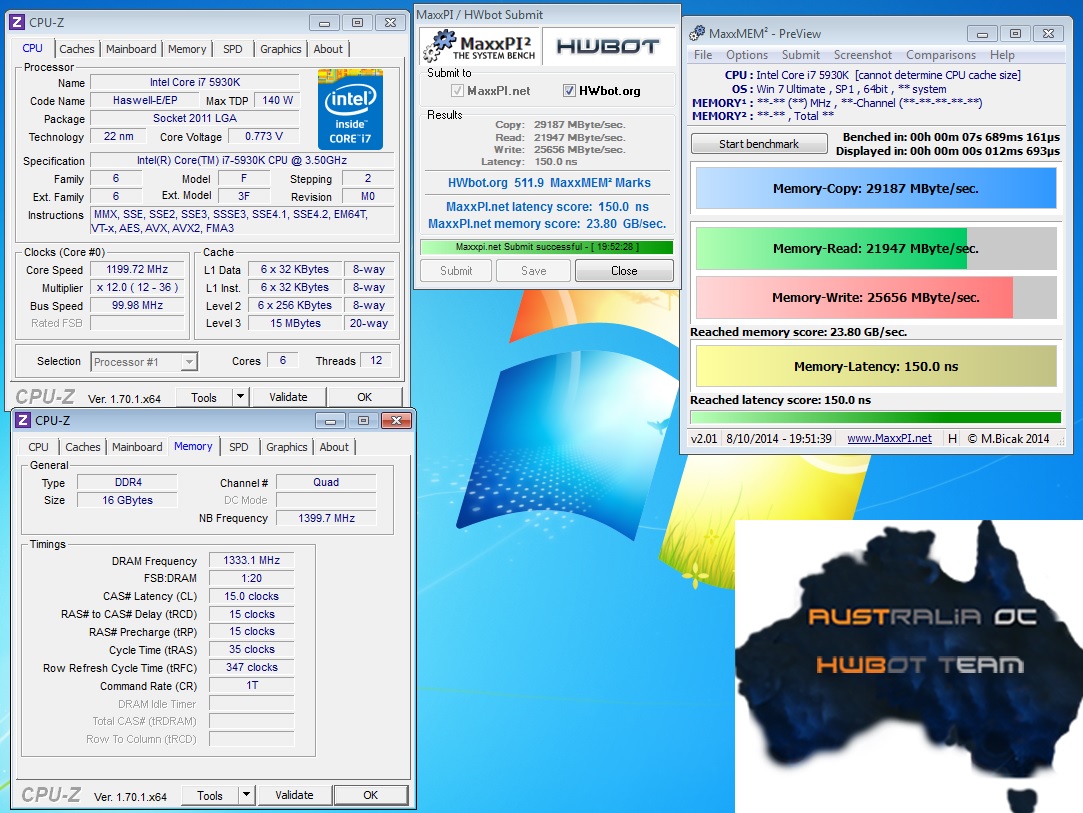Switch to Mainboard tab in top CPU-Z
This screenshot has width=1083, height=813.
click(x=131, y=48)
